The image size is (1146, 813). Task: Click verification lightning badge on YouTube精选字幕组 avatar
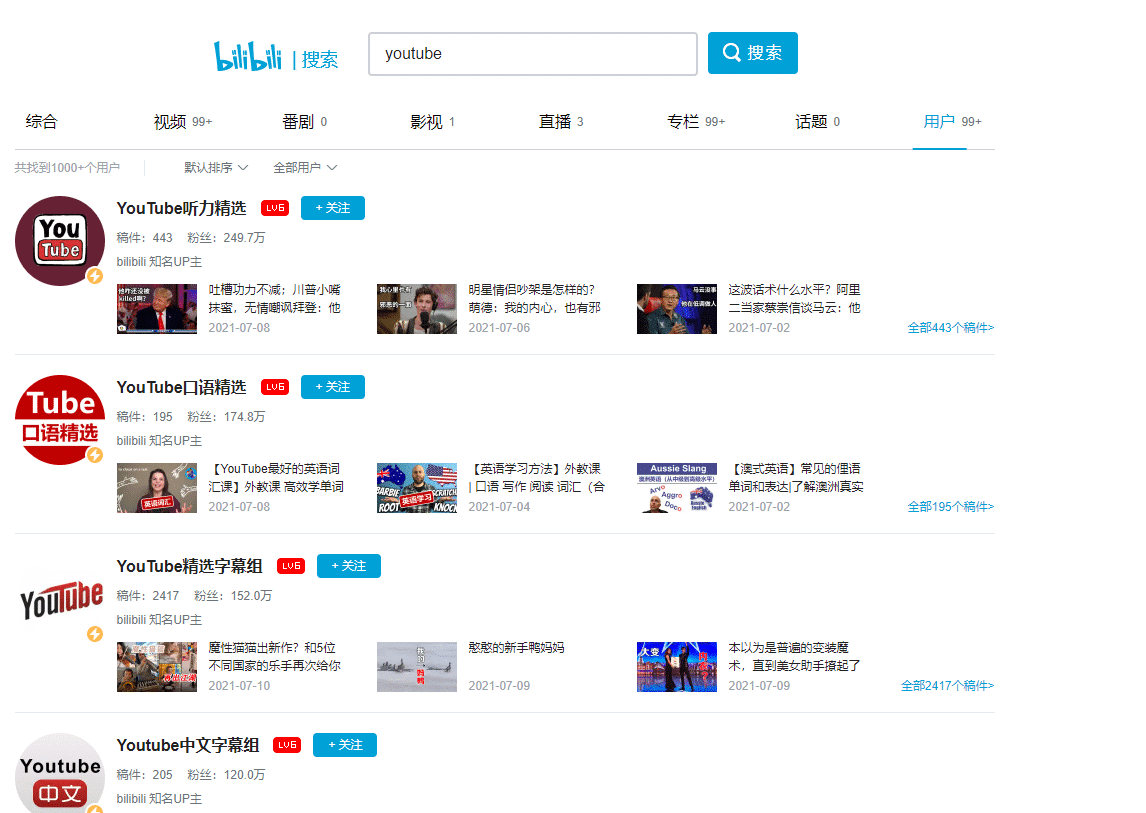(95, 634)
